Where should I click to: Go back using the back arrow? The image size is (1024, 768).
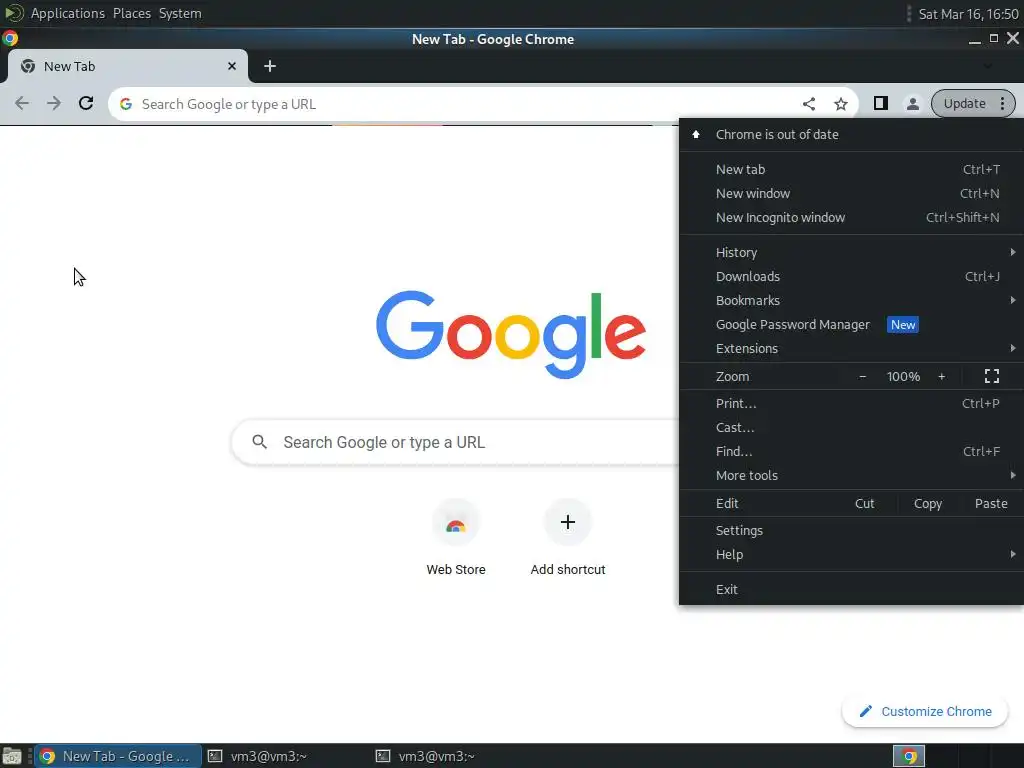tap(22, 103)
